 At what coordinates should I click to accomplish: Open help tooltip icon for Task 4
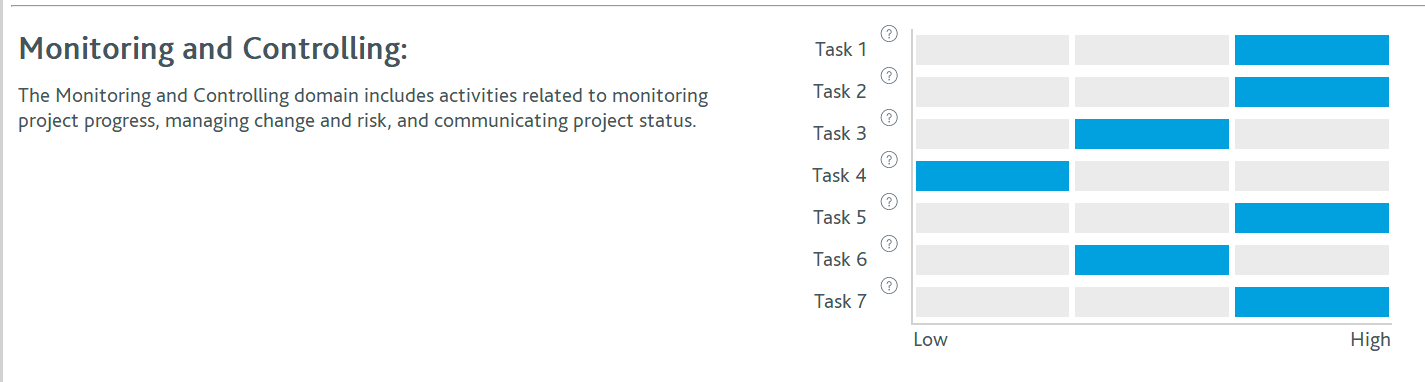tap(888, 160)
